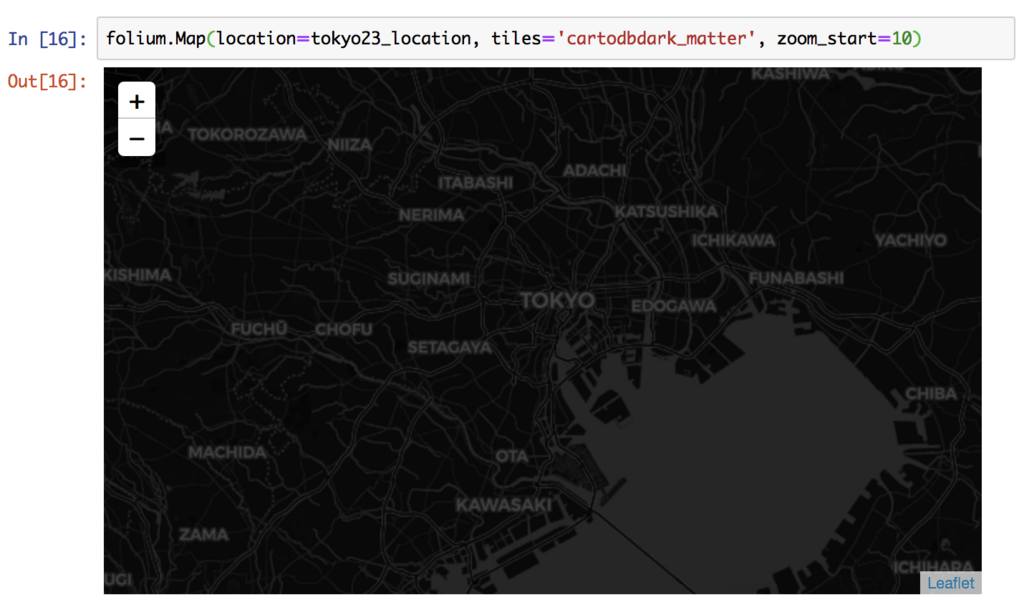The image size is (1024, 610).
Task: Click the NERIMA map label
Action: tap(431, 215)
